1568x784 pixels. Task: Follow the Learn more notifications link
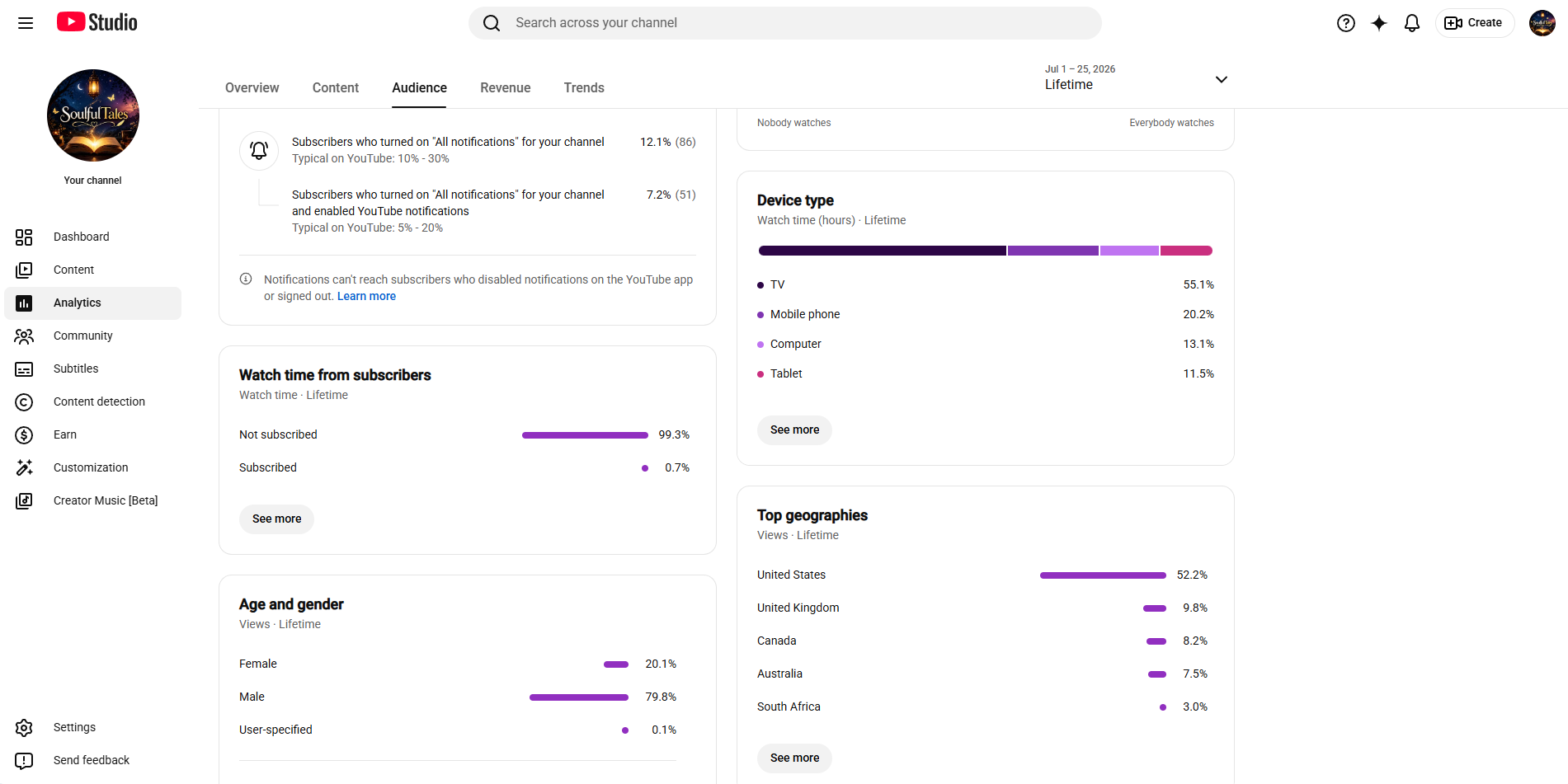(366, 296)
